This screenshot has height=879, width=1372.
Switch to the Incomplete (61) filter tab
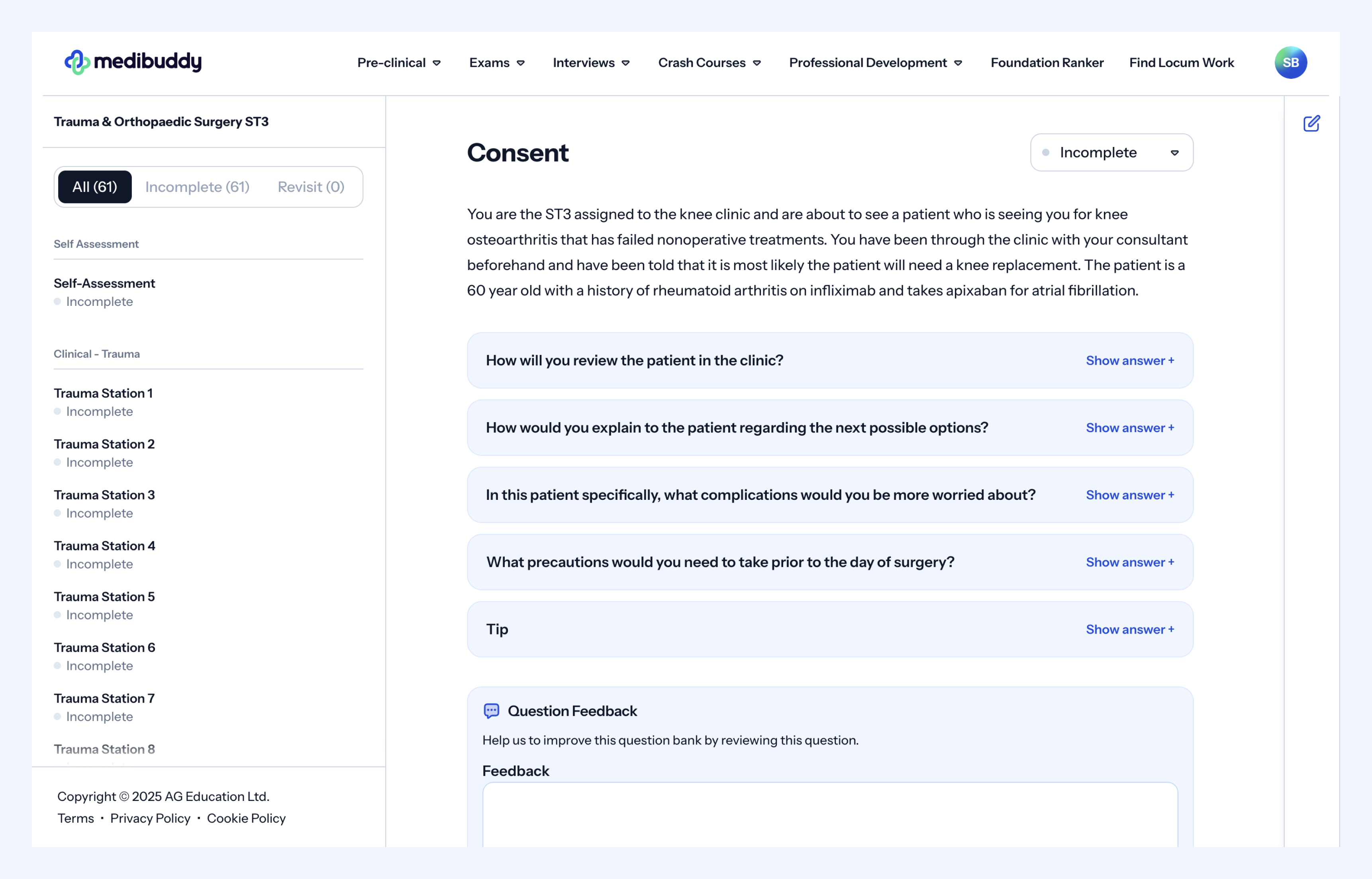(x=197, y=187)
